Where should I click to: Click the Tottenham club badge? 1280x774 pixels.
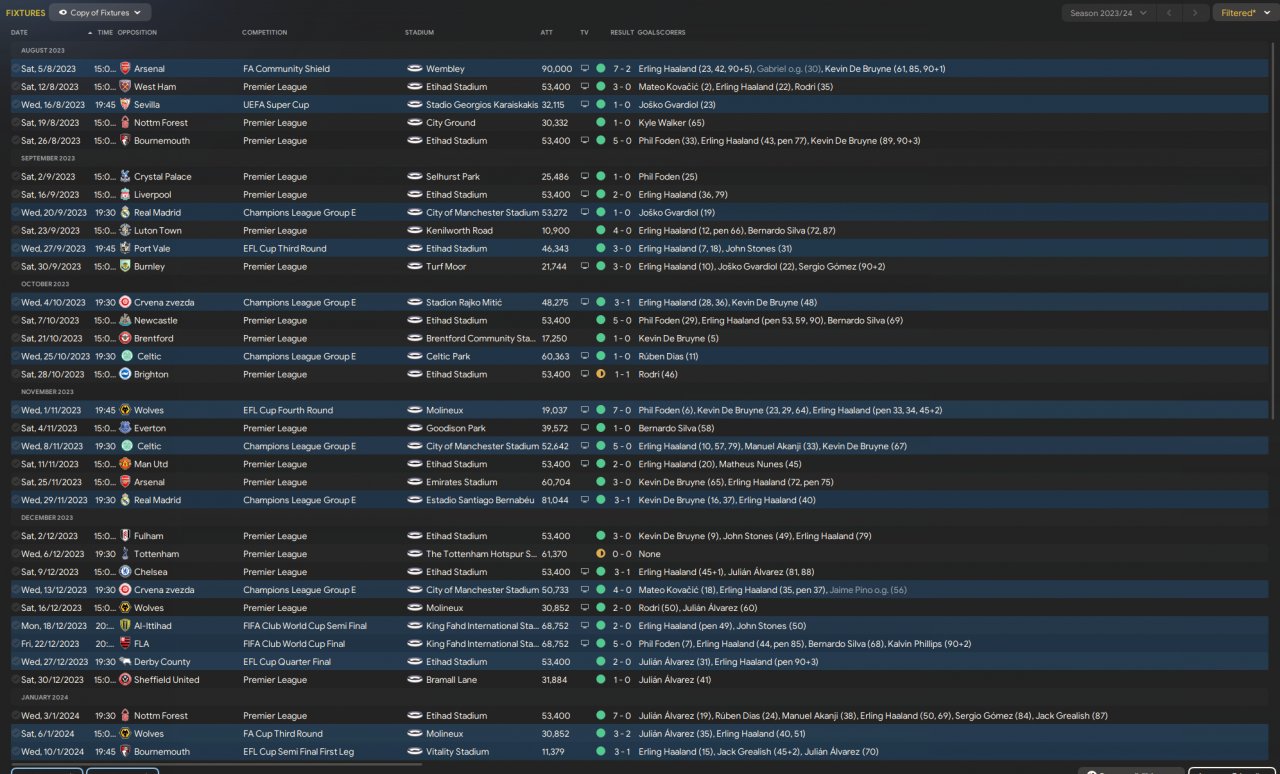(125, 555)
